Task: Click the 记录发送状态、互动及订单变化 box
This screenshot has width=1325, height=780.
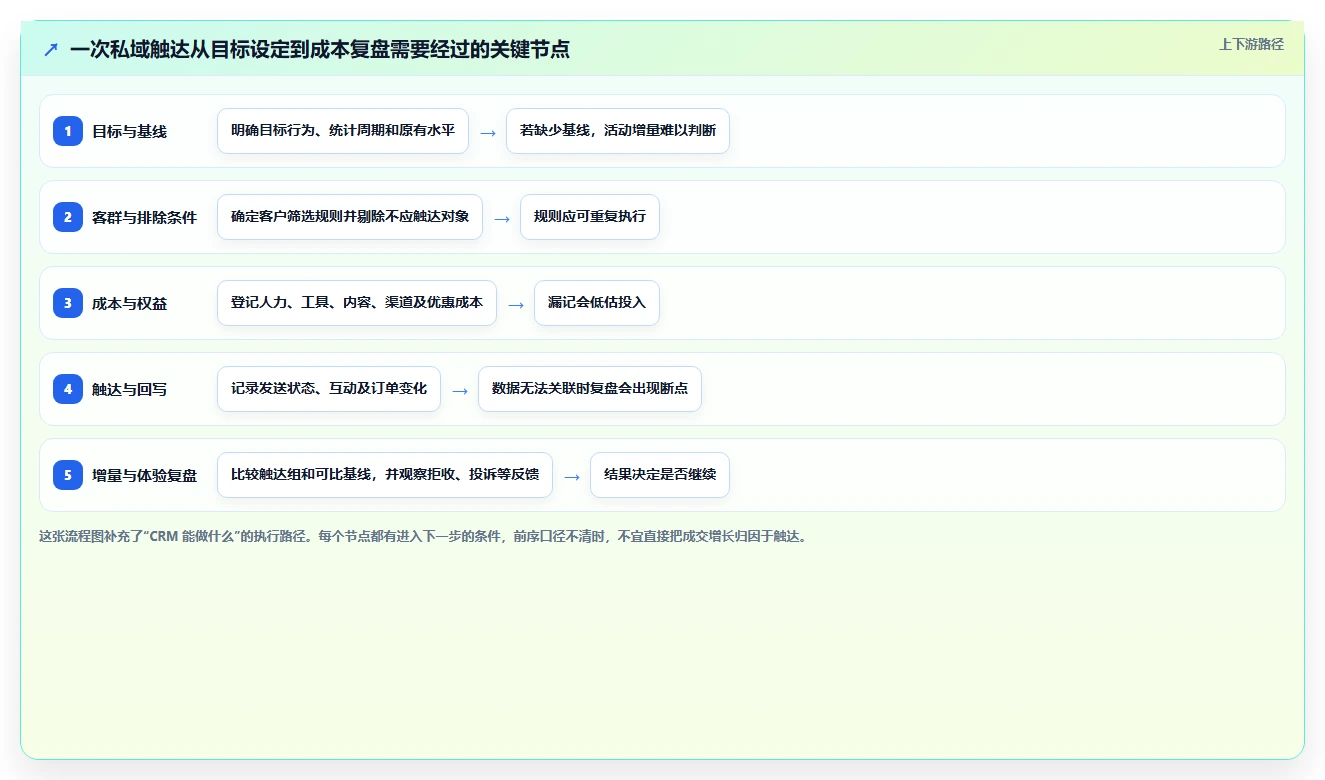Action: click(x=329, y=389)
